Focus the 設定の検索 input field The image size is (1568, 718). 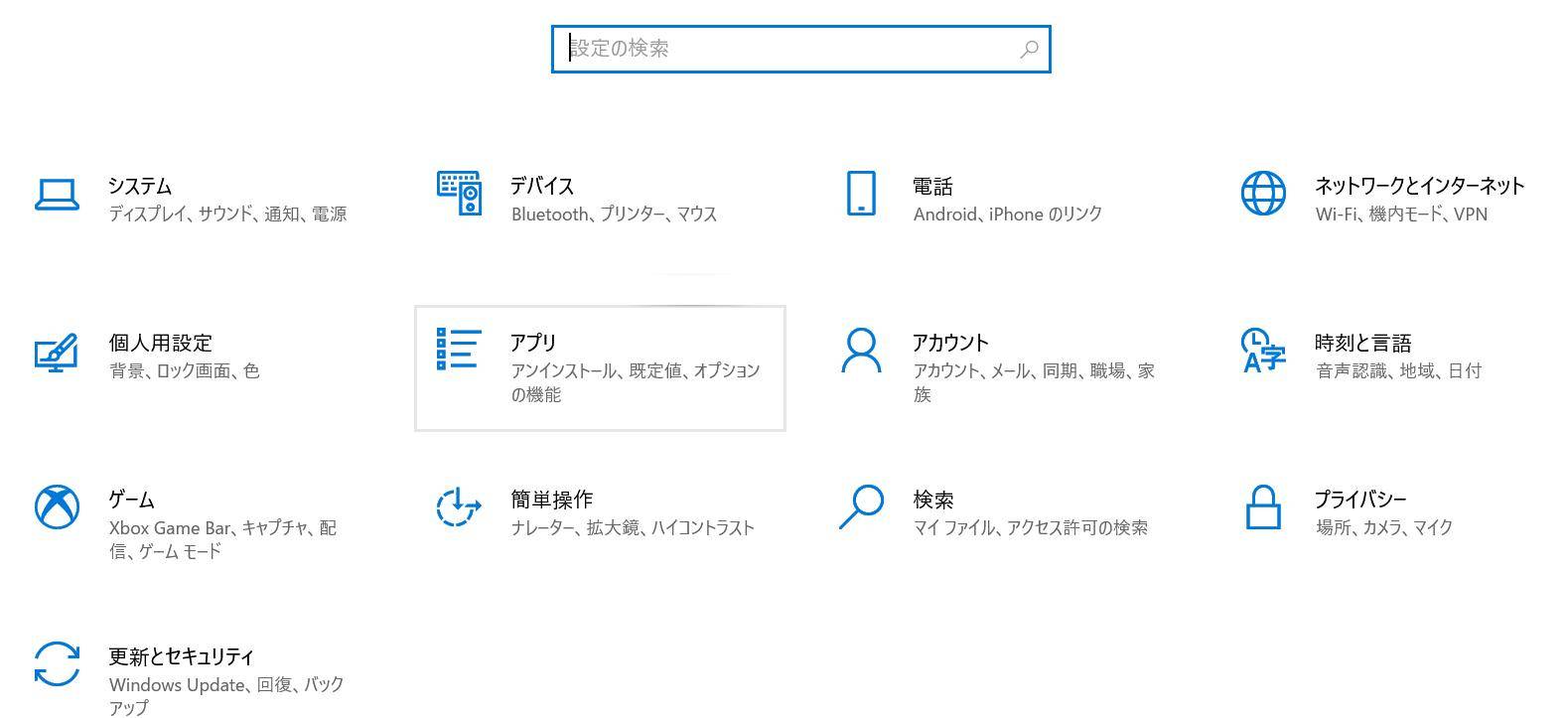800,49
